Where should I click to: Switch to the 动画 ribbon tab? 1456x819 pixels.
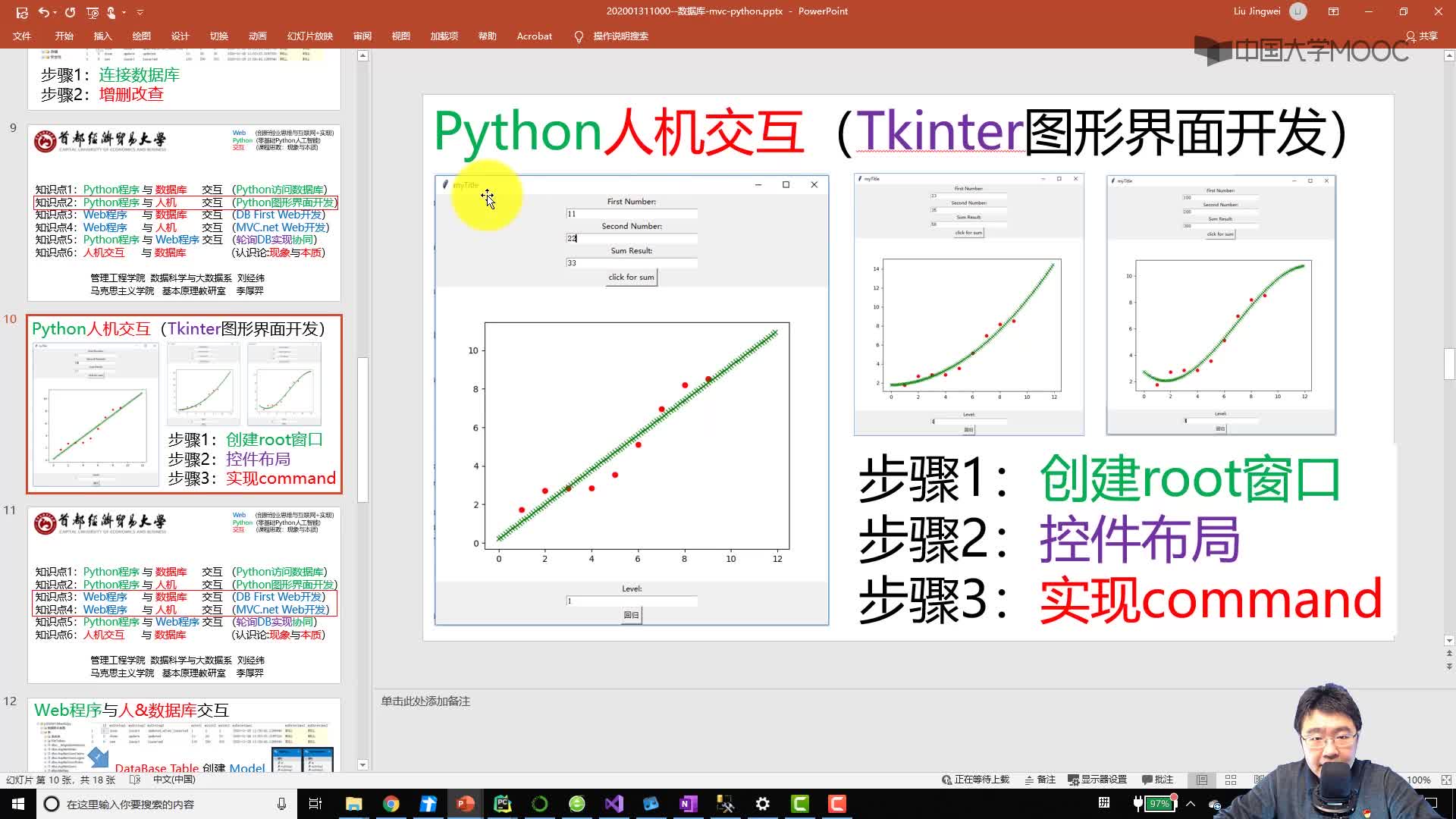[257, 36]
